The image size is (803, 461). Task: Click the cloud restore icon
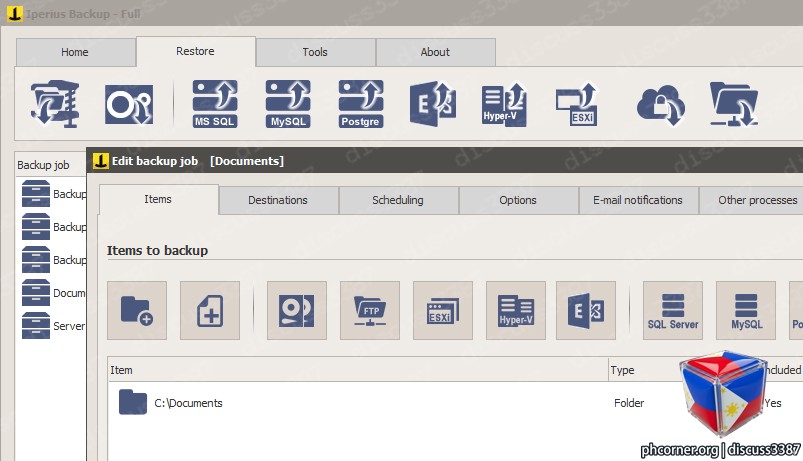(x=661, y=105)
